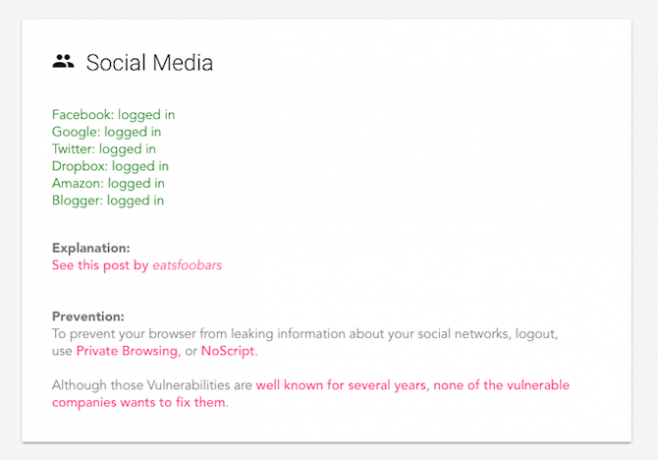Open 'none of the vulnerable' link text
Screen dimensions: 658x460
tap(501, 385)
